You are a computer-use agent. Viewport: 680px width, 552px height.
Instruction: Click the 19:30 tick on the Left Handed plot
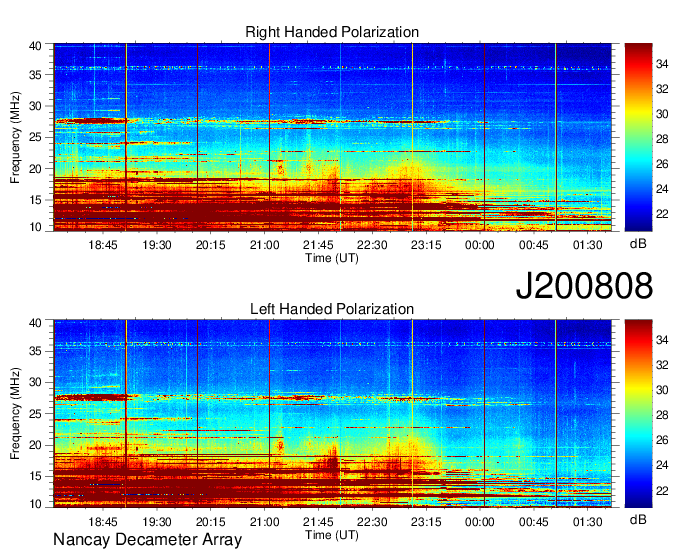pos(157,522)
